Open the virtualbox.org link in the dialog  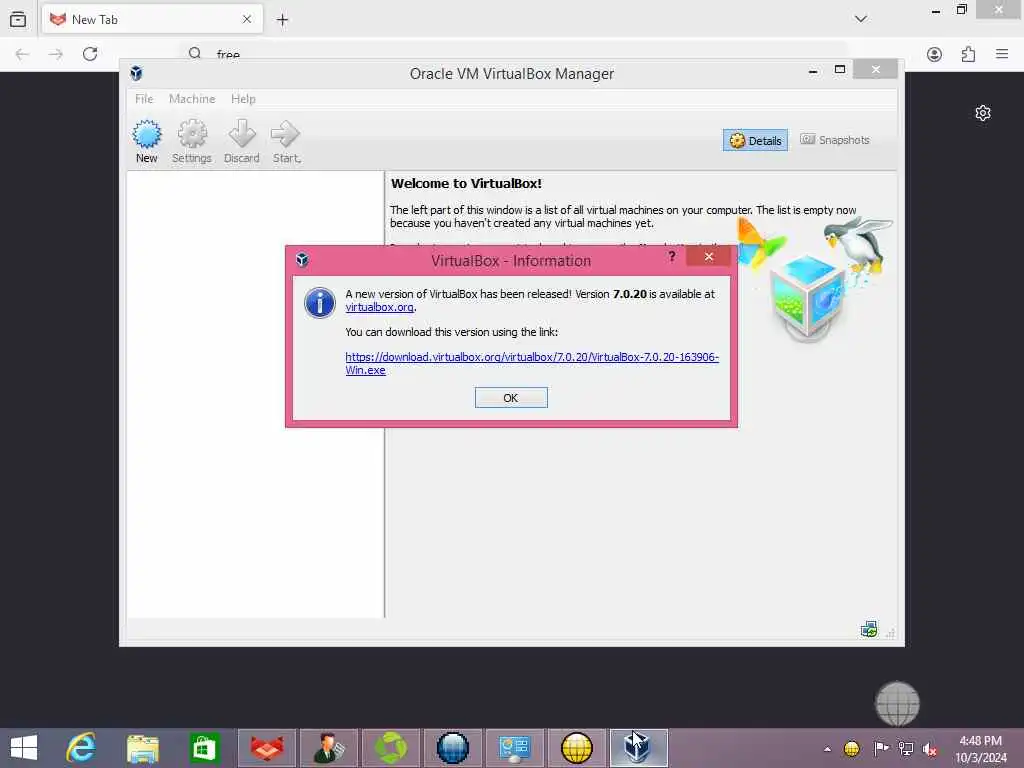point(379,307)
